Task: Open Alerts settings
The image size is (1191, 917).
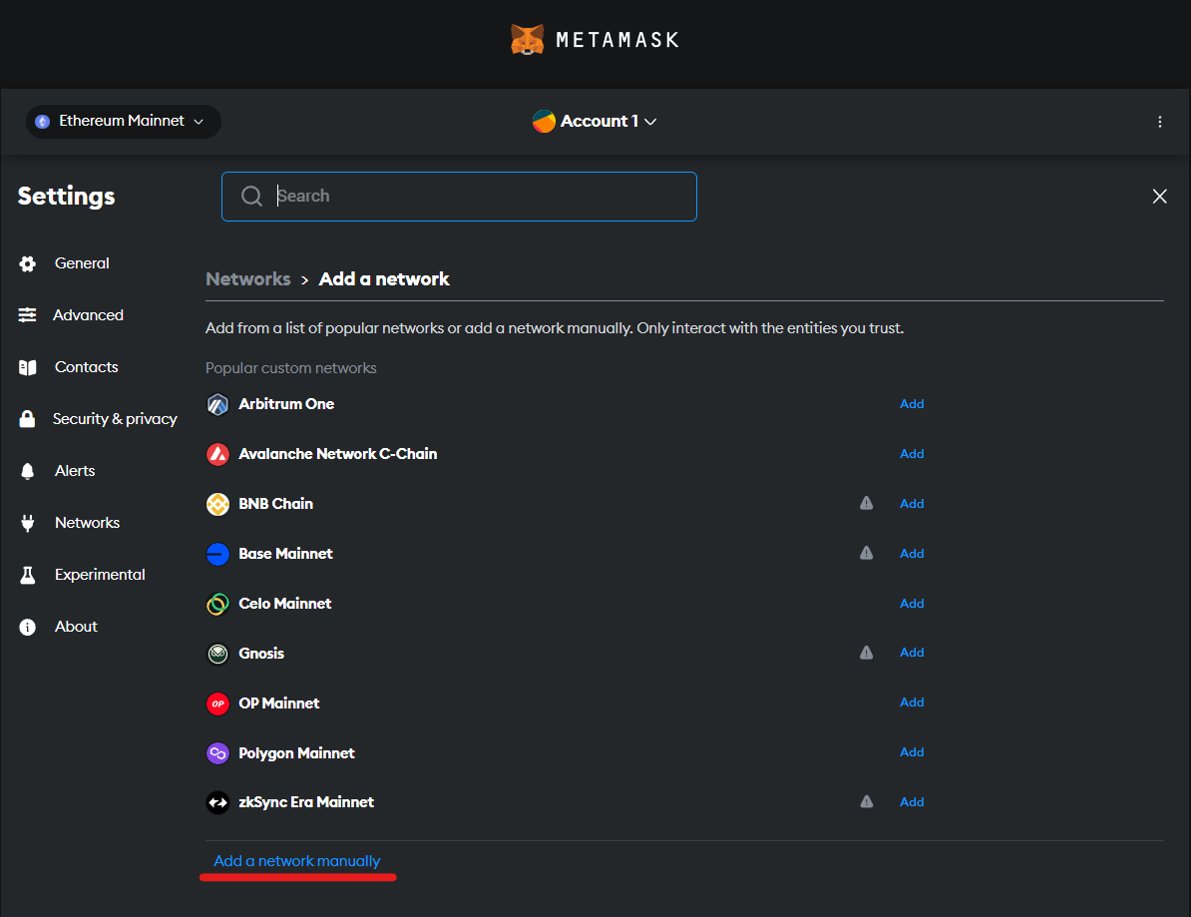Action: coord(74,471)
